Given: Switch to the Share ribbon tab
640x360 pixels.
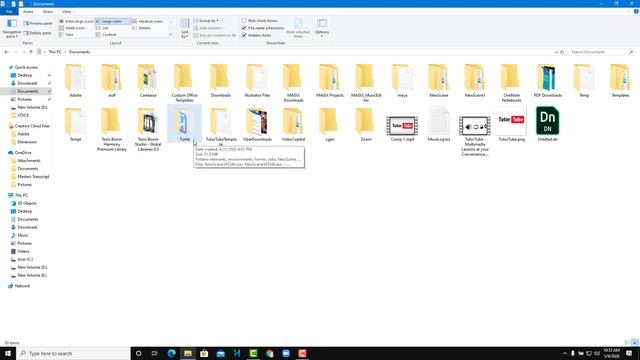Looking at the screenshot, I should pyautogui.click(x=47, y=12).
